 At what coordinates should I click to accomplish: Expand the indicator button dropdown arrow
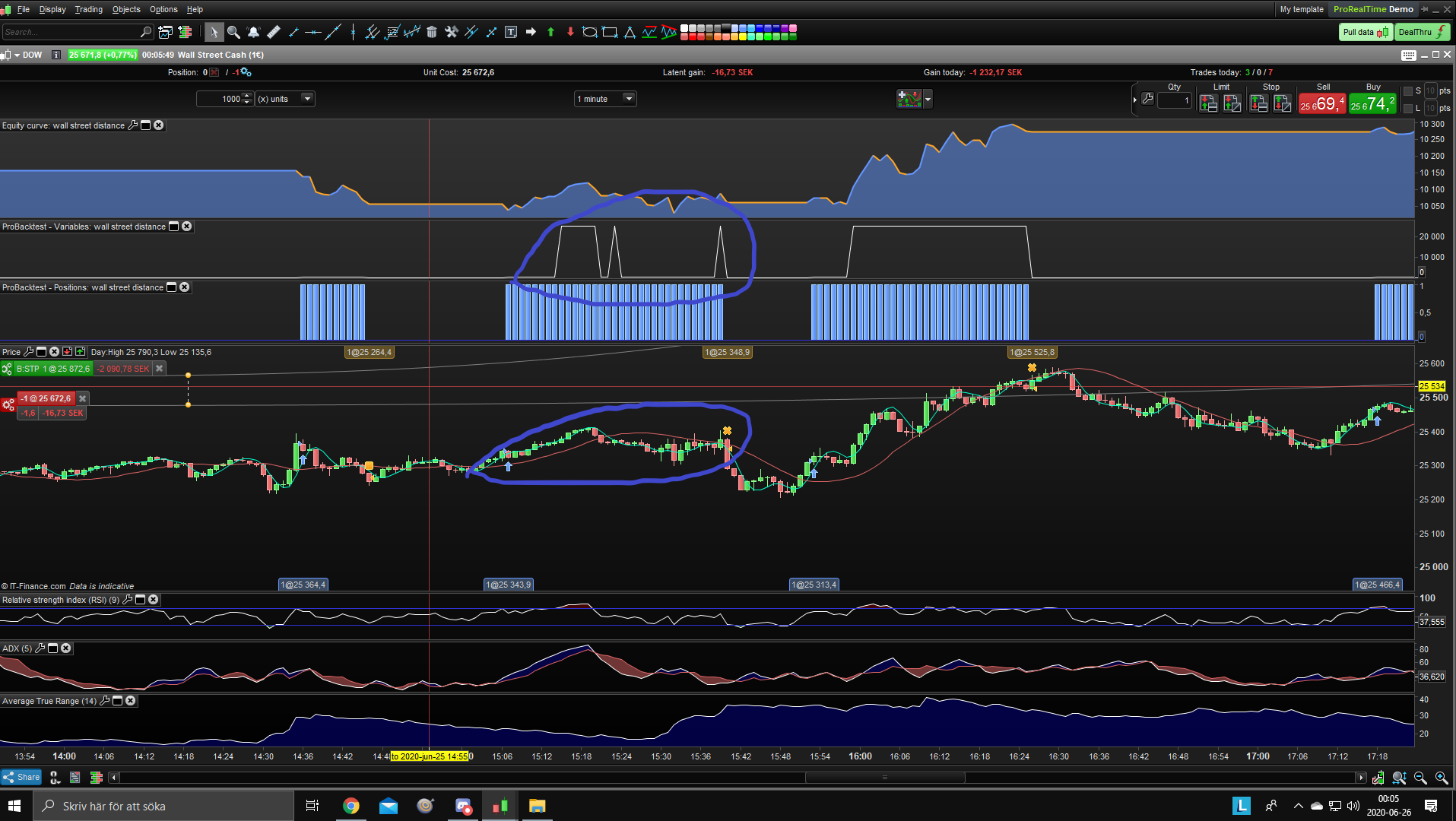(x=928, y=100)
